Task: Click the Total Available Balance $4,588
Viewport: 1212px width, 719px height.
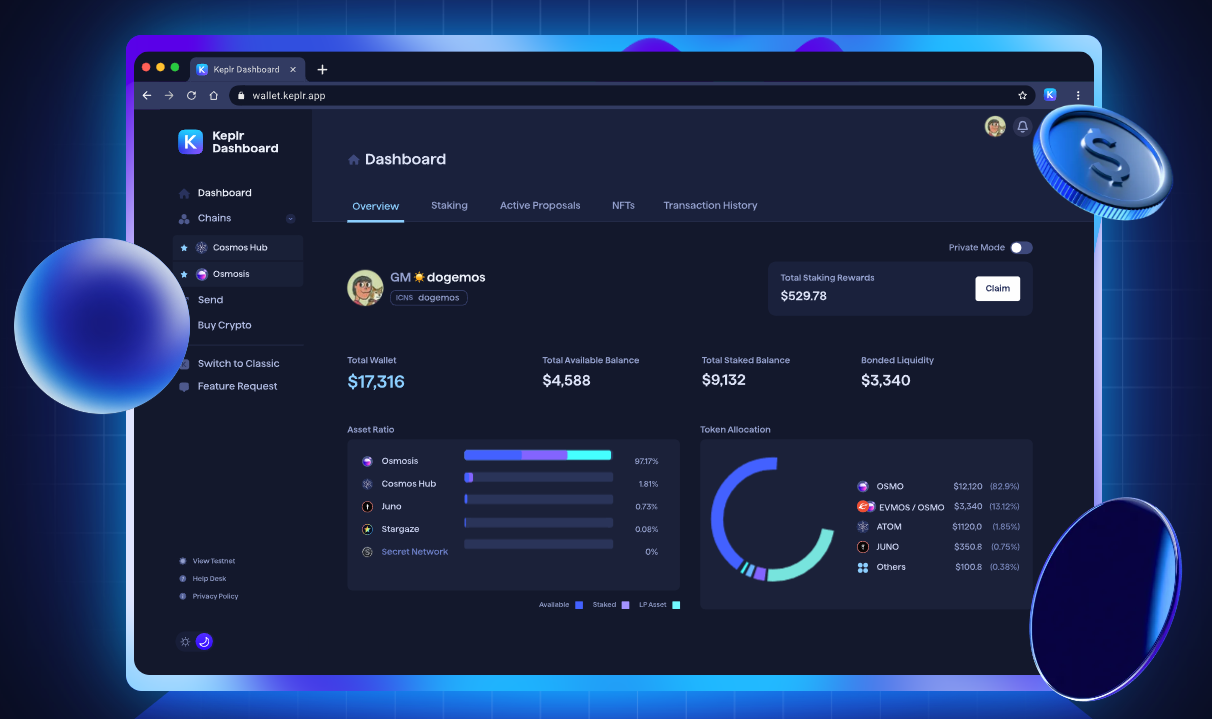Action: (x=567, y=381)
